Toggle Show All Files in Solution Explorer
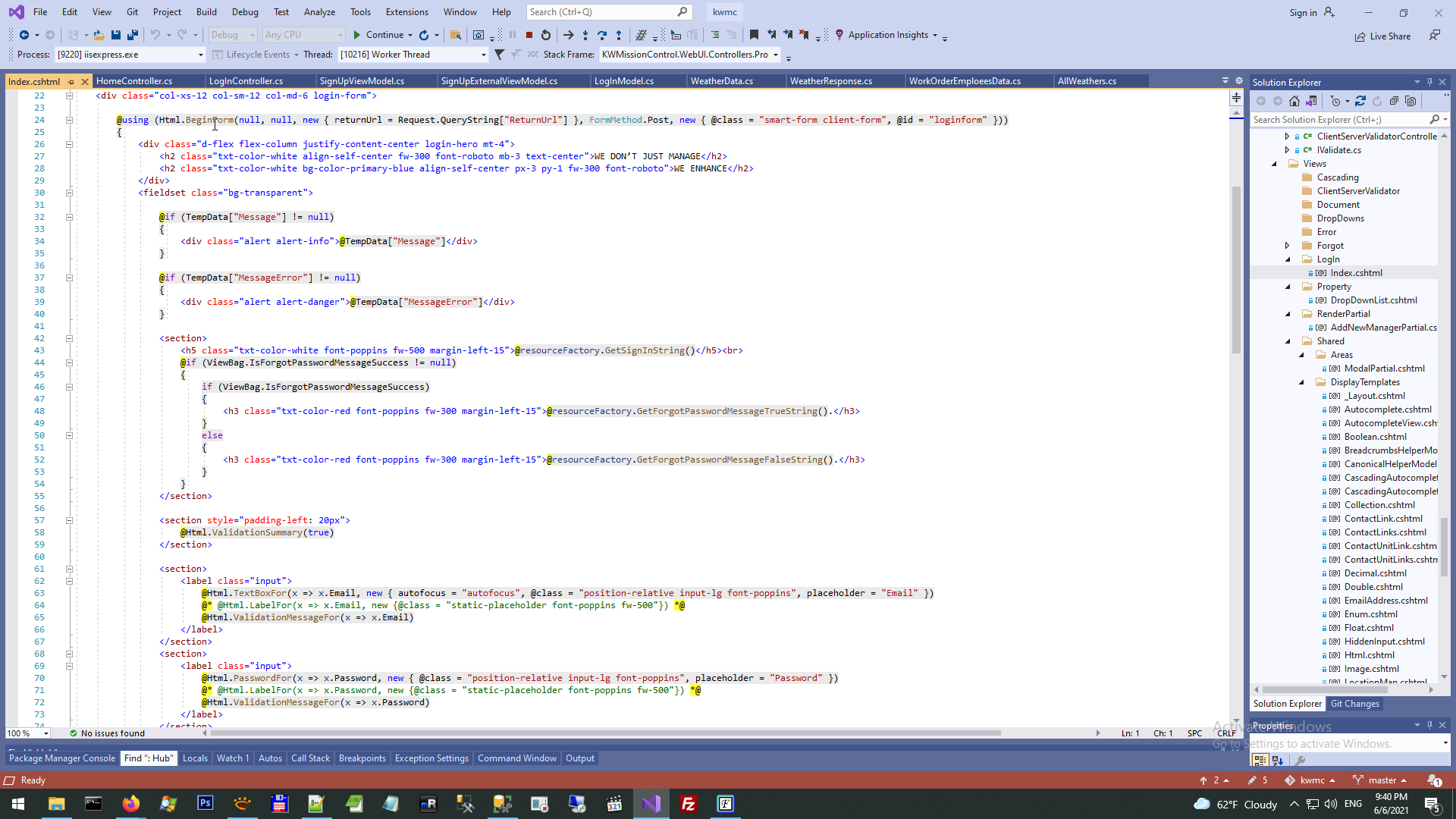The image size is (1456, 819). click(x=1410, y=101)
